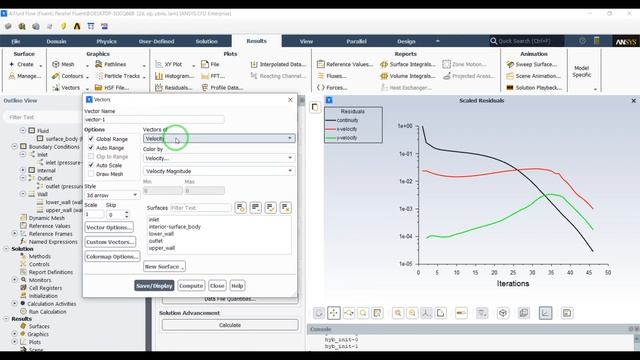Viewport: 640px width, 360px height.
Task: Open Profile Data plot option
Action: [x=222, y=87]
